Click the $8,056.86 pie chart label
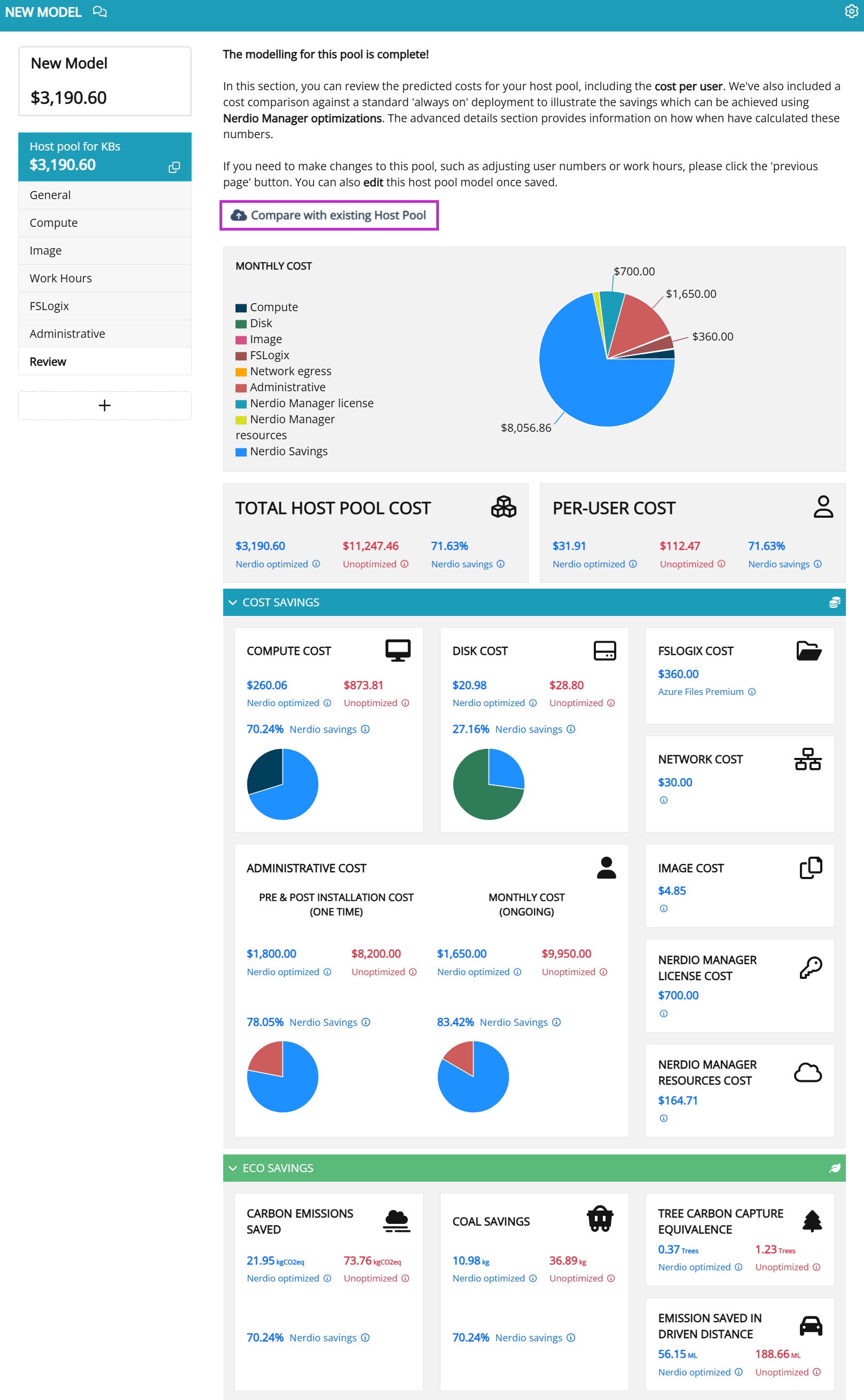The width and height of the screenshot is (864, 1400). [x=525, y=427]
